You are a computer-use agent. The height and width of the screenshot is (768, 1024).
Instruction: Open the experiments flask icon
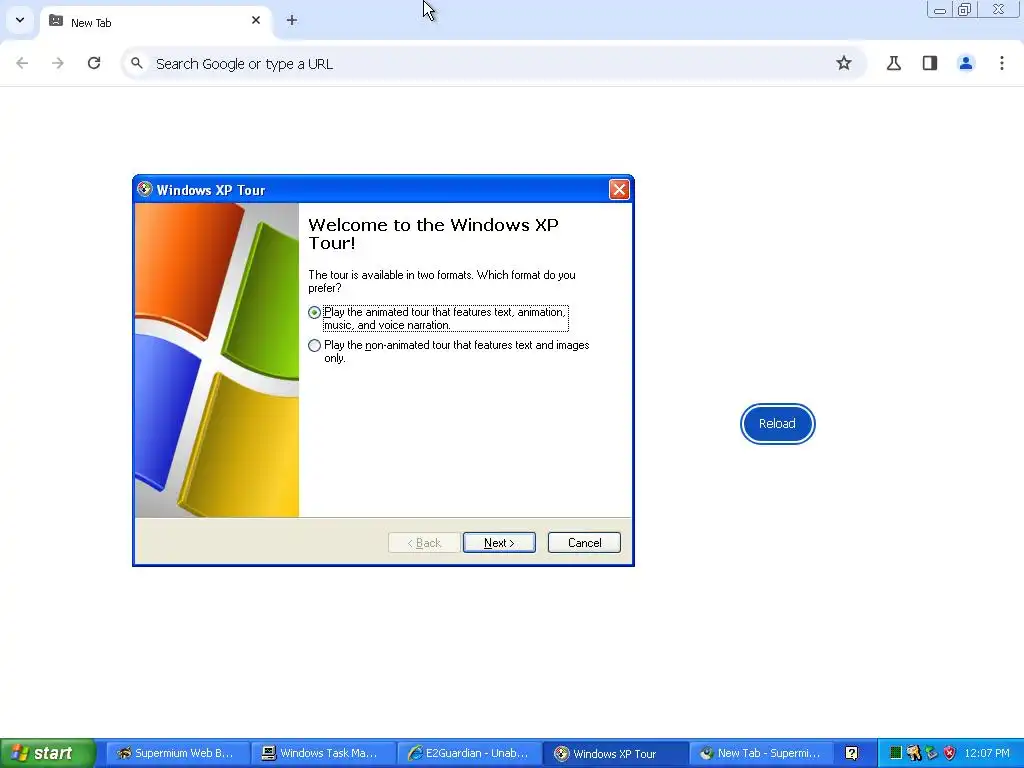click(894, 63)
